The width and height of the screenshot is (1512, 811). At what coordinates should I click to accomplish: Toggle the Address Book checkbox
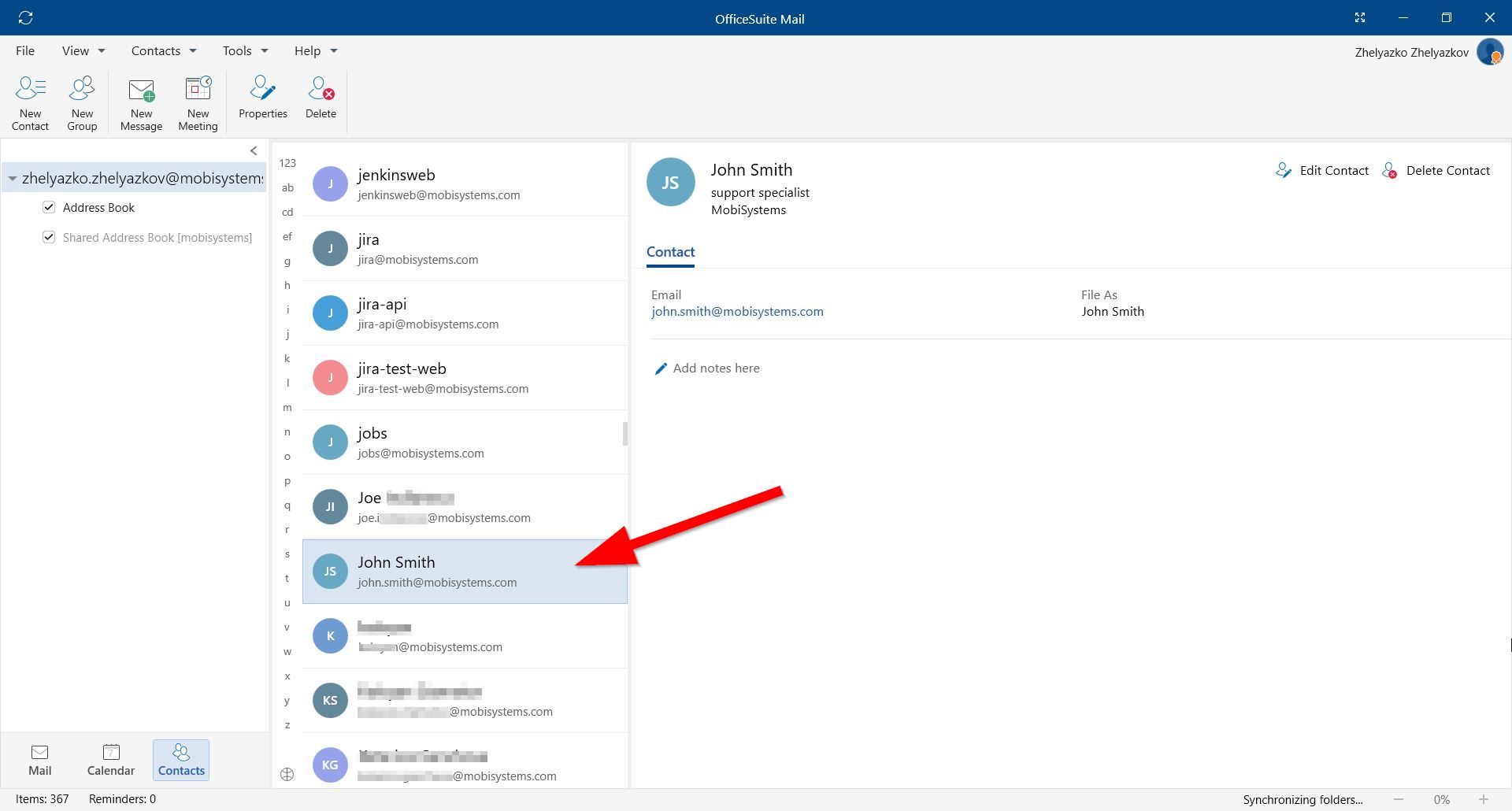pos(49,207)
